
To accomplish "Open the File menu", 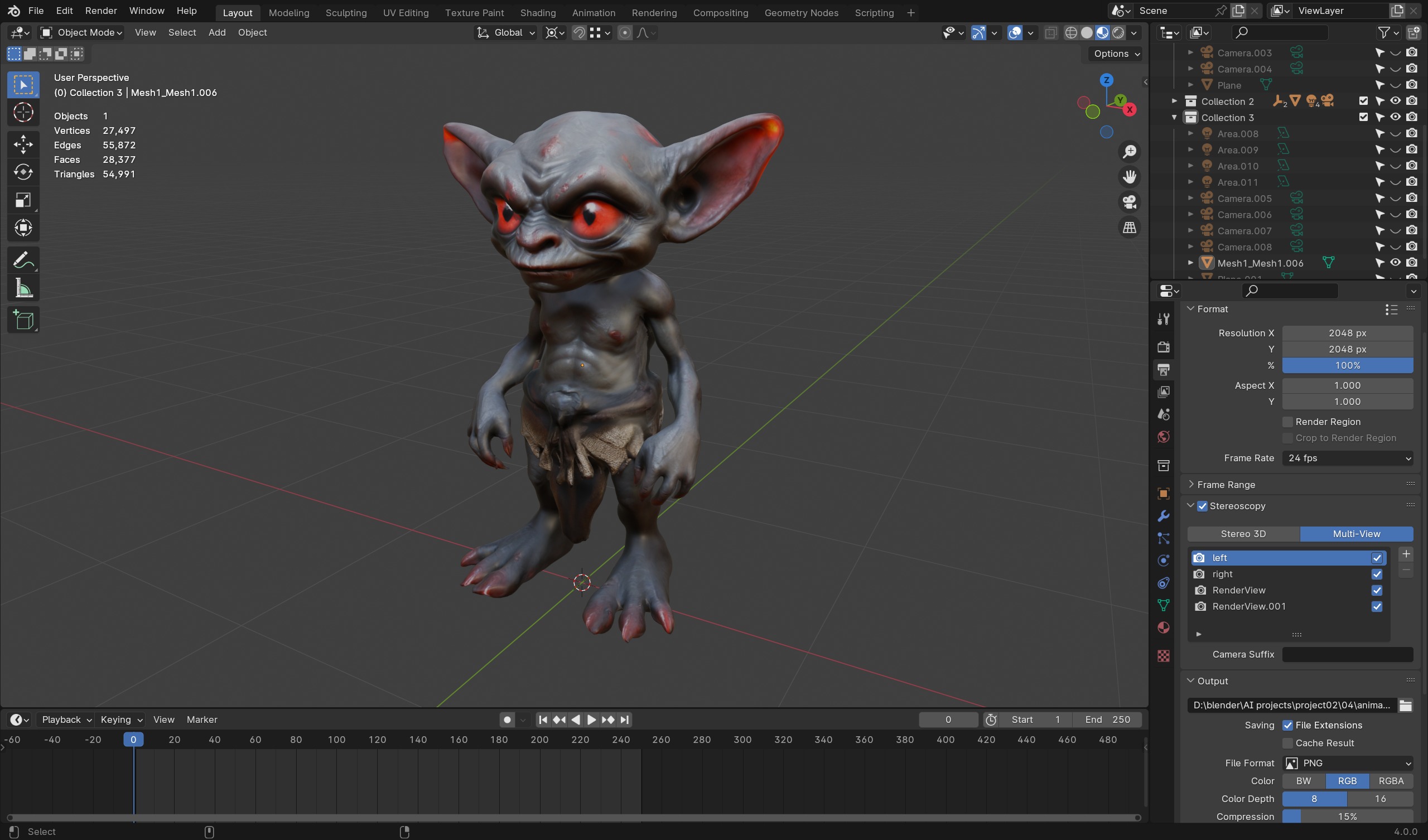I will (x=36, y=11).
